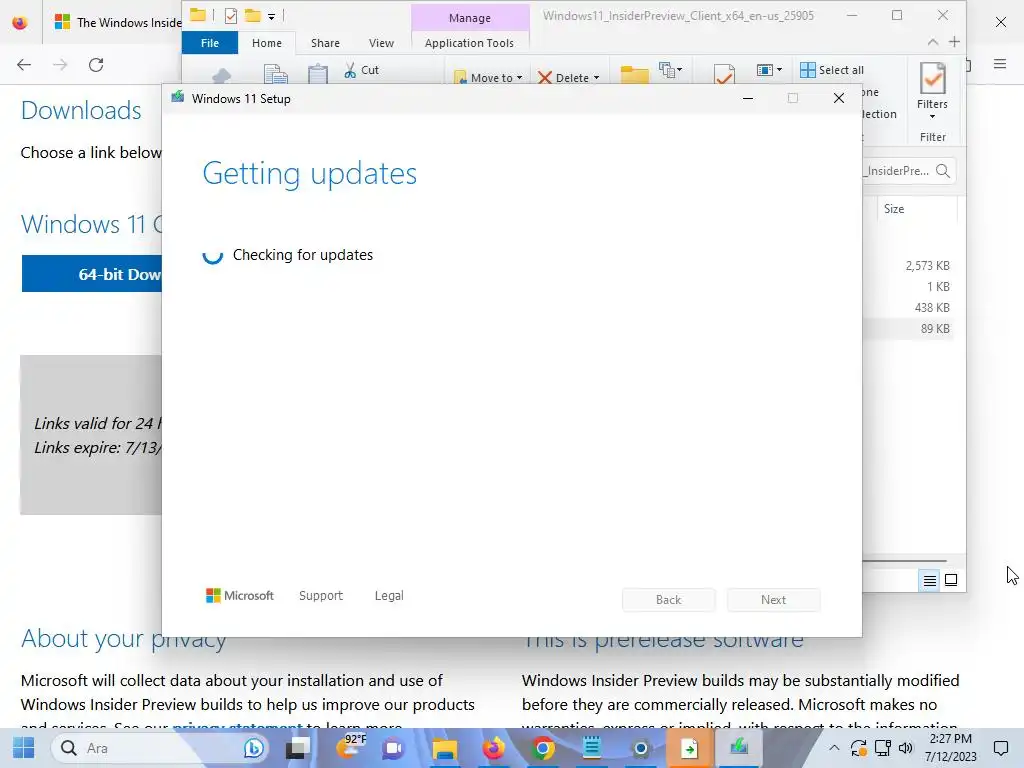Image resolution: width=1024 pixels, height=768 pixels.
Task: Open the Application Tools tab
Action: point(470,43)
